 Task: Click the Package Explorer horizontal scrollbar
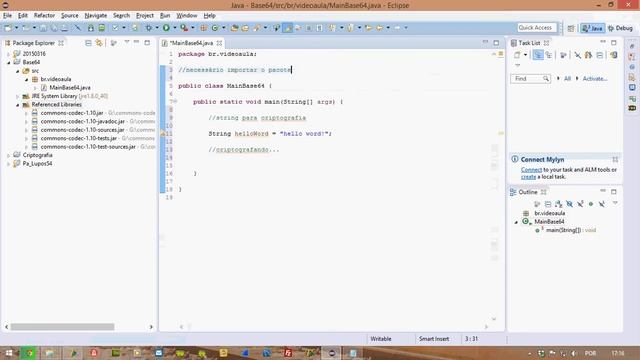pyautogui.click(x=62, y=327)
